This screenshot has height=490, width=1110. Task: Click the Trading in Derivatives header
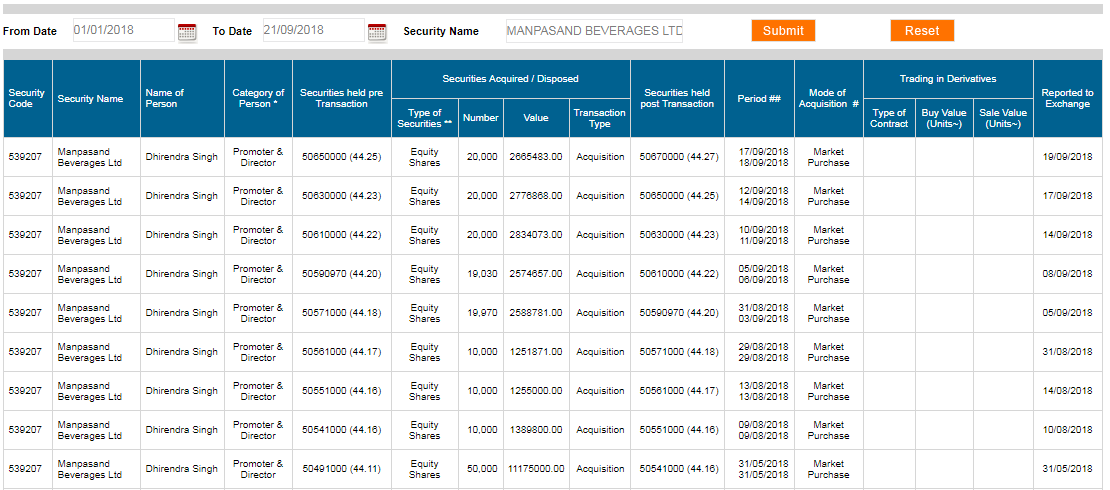pos(947,79)
